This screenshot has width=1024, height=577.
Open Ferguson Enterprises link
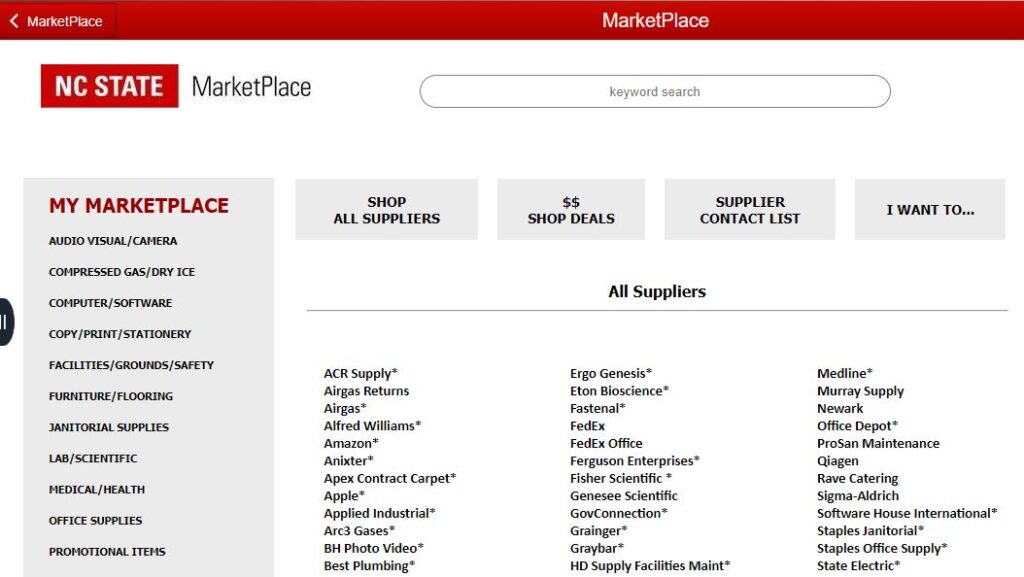click(634, 461)
